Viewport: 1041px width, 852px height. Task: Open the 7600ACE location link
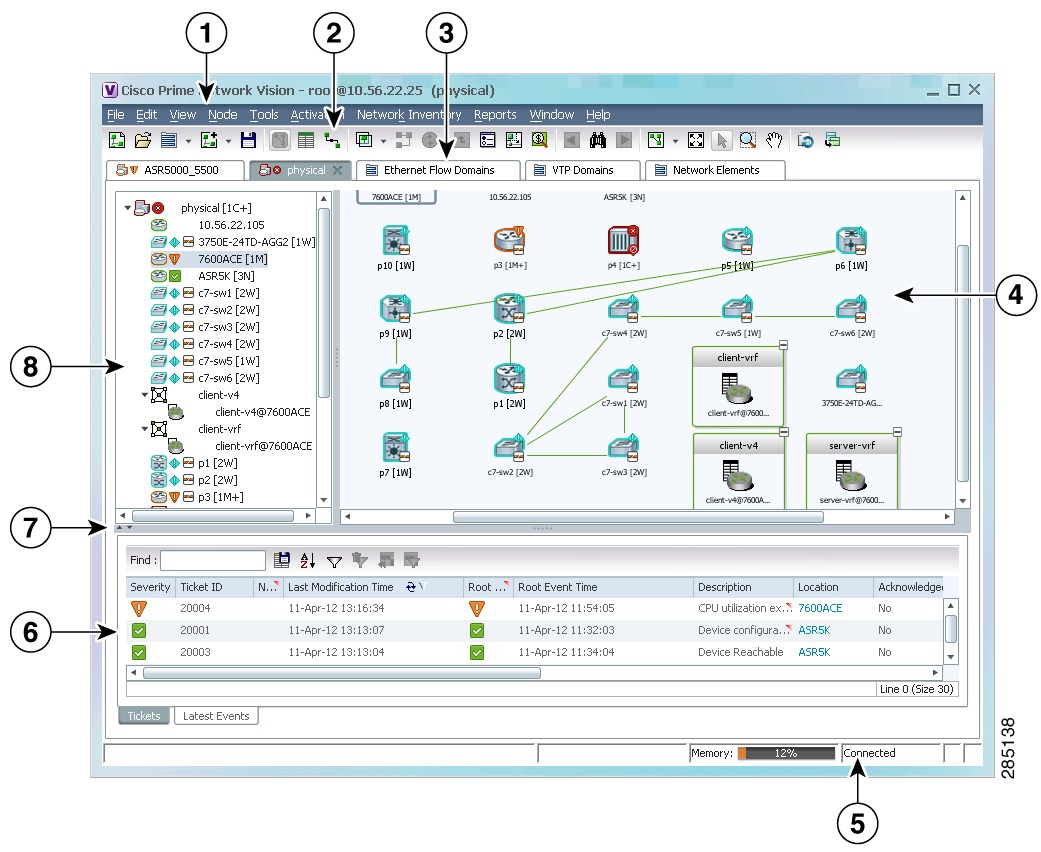click(820, 608)
